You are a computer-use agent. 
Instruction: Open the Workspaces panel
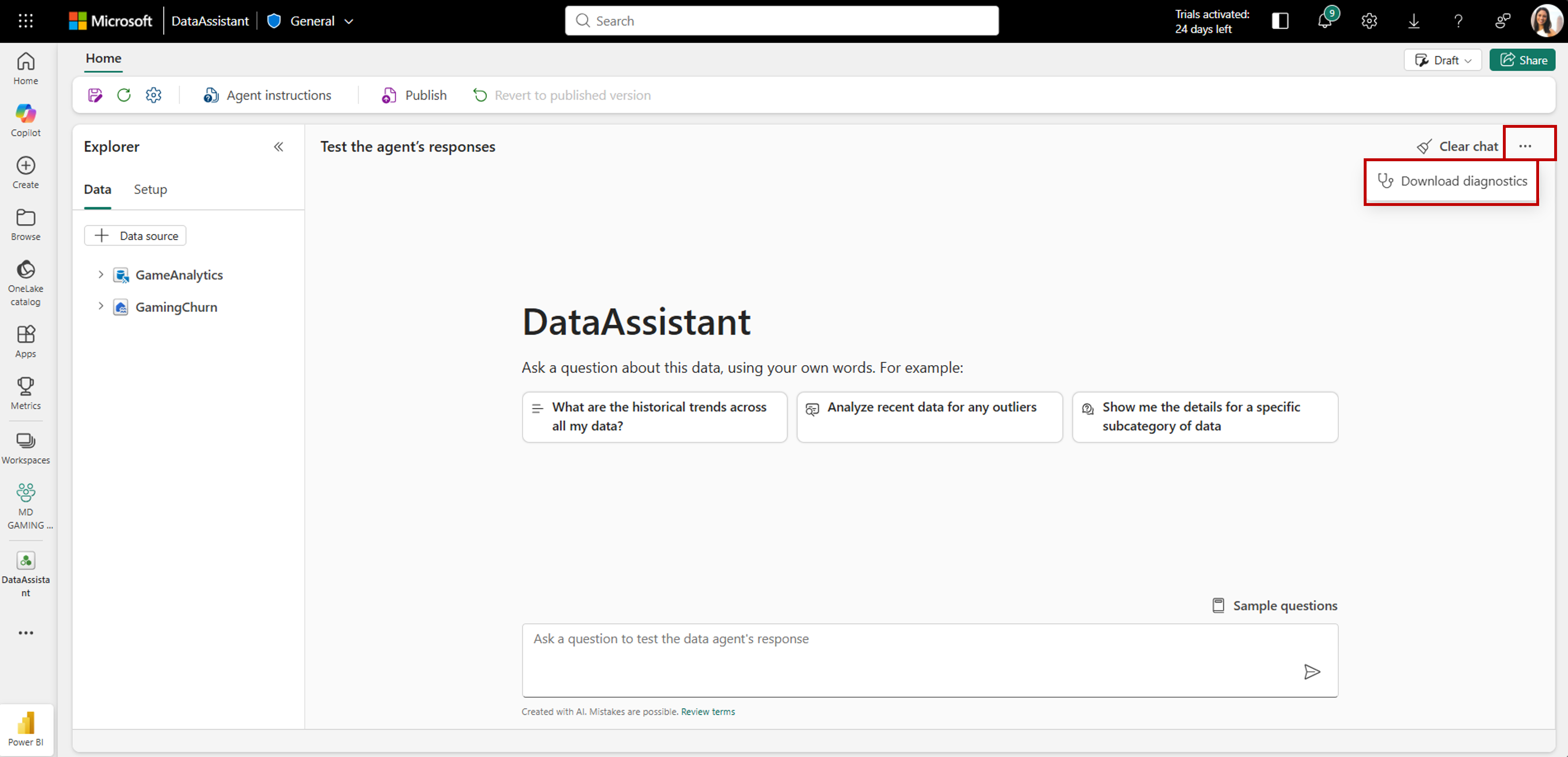tap(26, 447)
